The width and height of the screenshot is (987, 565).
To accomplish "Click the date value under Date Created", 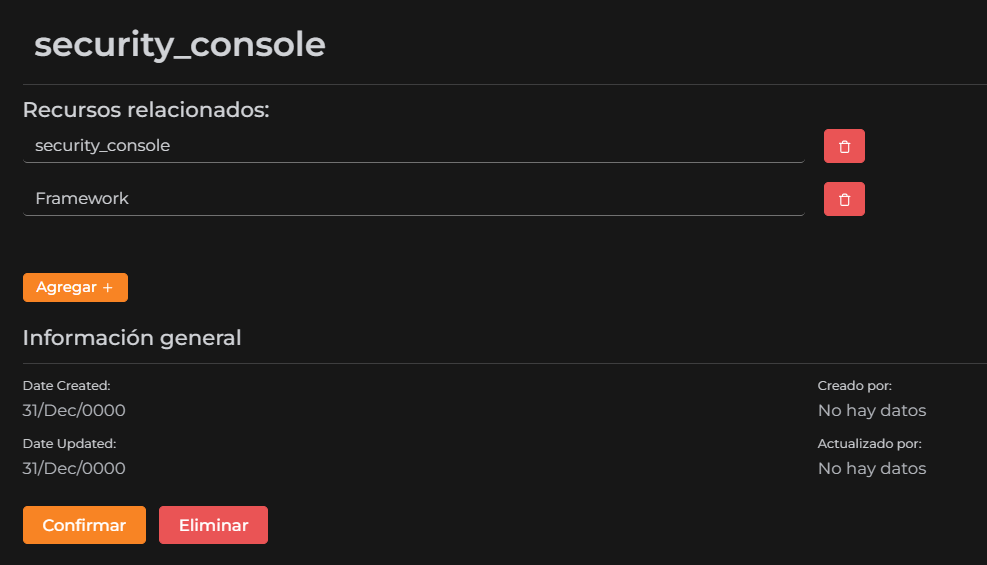I will point(74,410).
